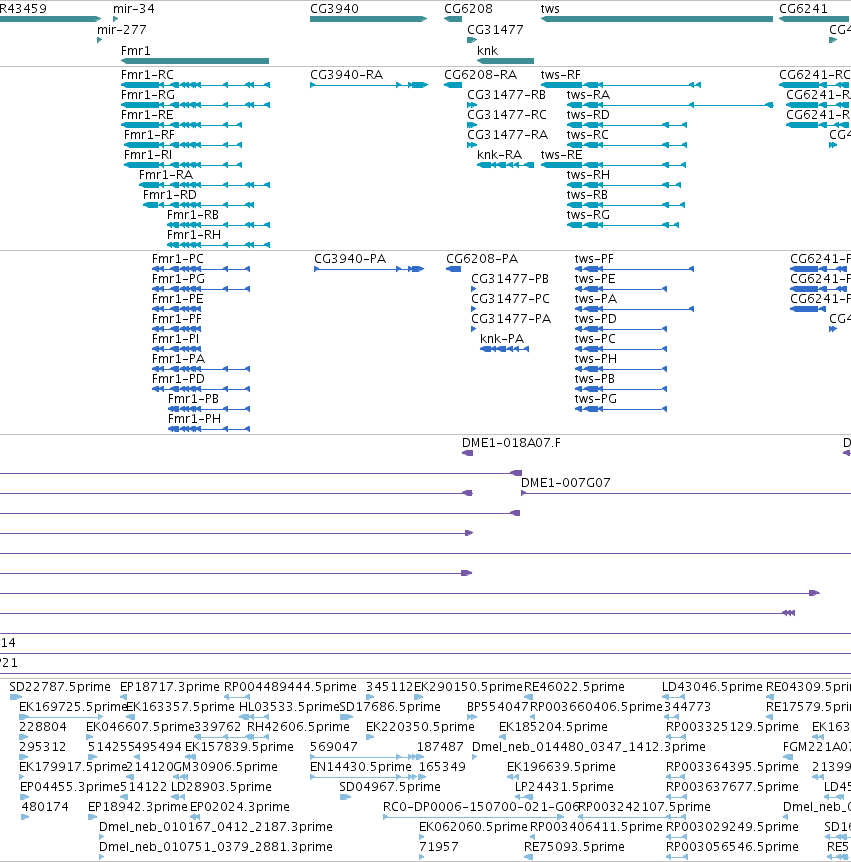Select the Fmr1-RH transcript label
This screenshot has height=862, width=851.
[194, 235]
